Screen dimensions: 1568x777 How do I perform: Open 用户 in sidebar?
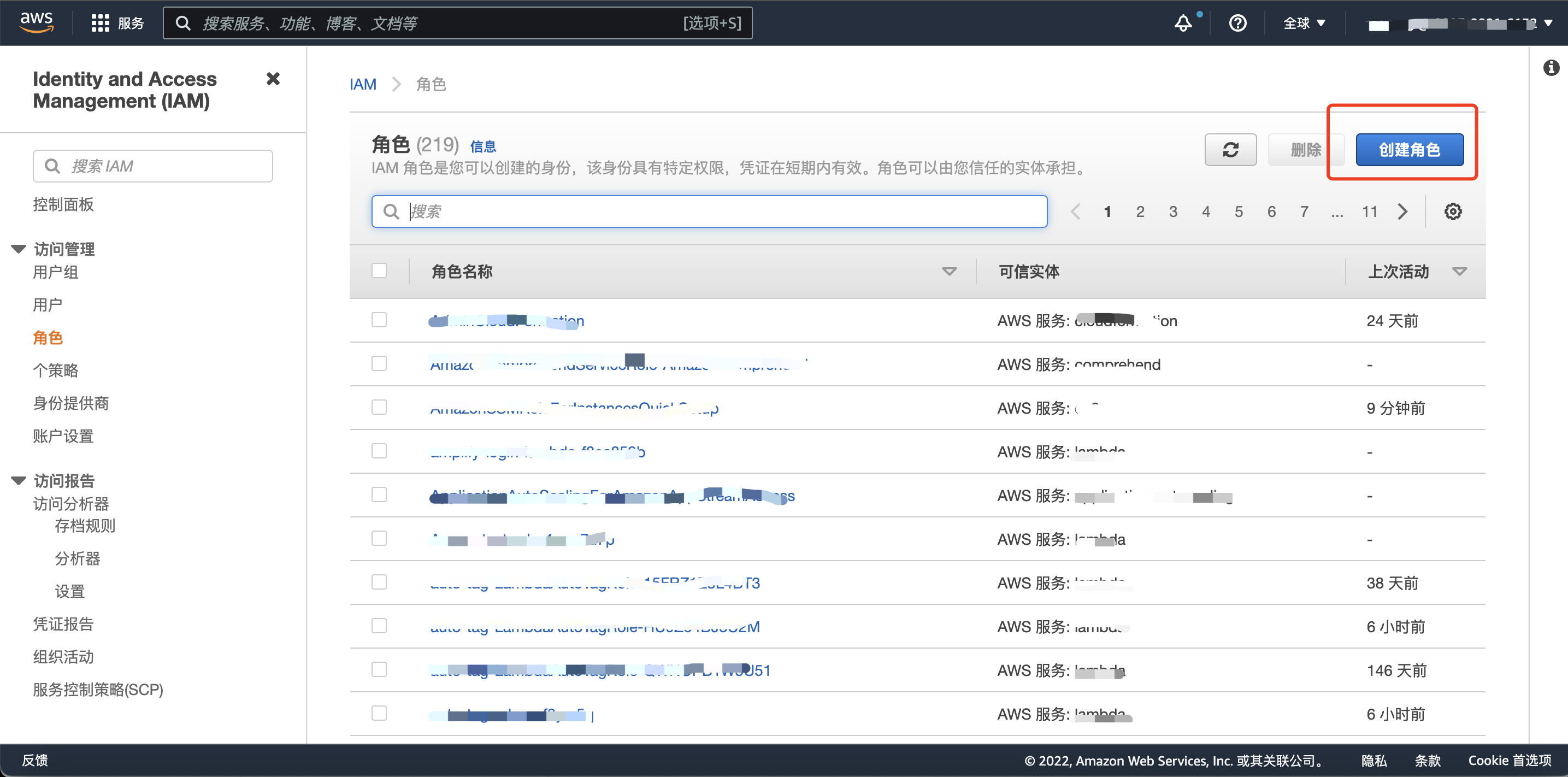click(x=48, y=305)
